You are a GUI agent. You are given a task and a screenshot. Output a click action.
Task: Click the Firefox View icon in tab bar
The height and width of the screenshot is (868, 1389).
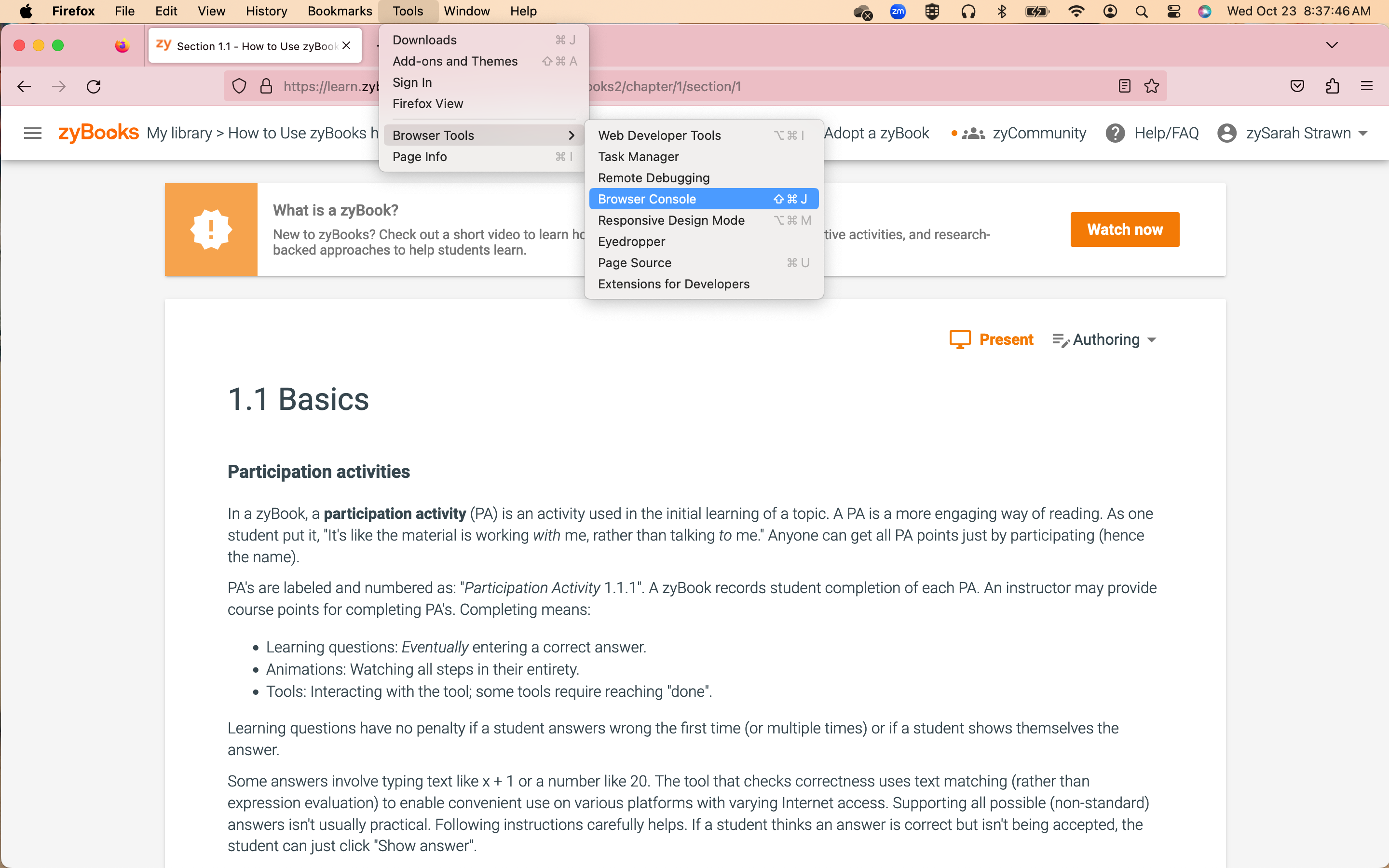coord(122,46)
